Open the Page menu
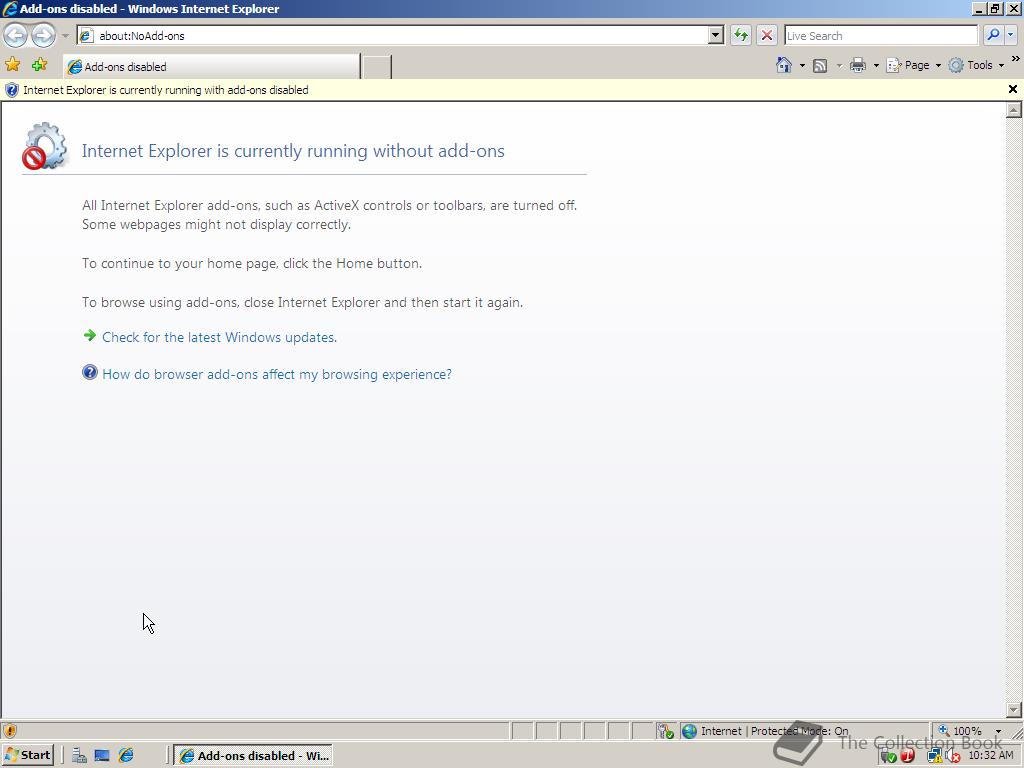Viewport: 1024px width, 768px height. pyautogui.click(x=914, y=65)
